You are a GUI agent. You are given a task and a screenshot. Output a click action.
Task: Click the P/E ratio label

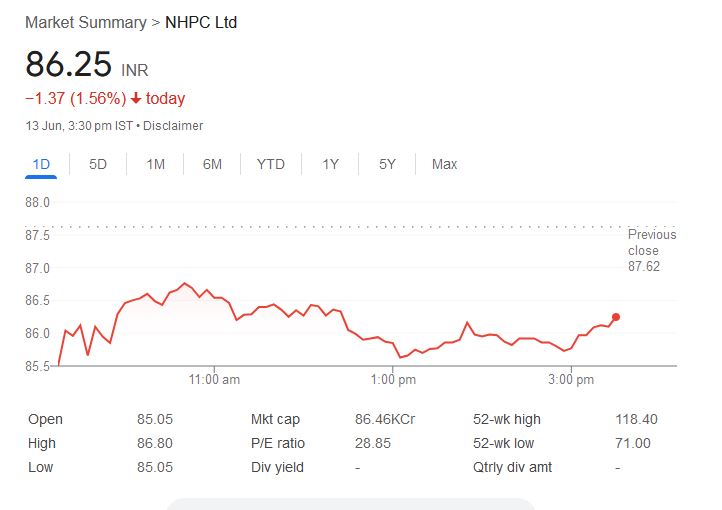click(x=278, y=443)
